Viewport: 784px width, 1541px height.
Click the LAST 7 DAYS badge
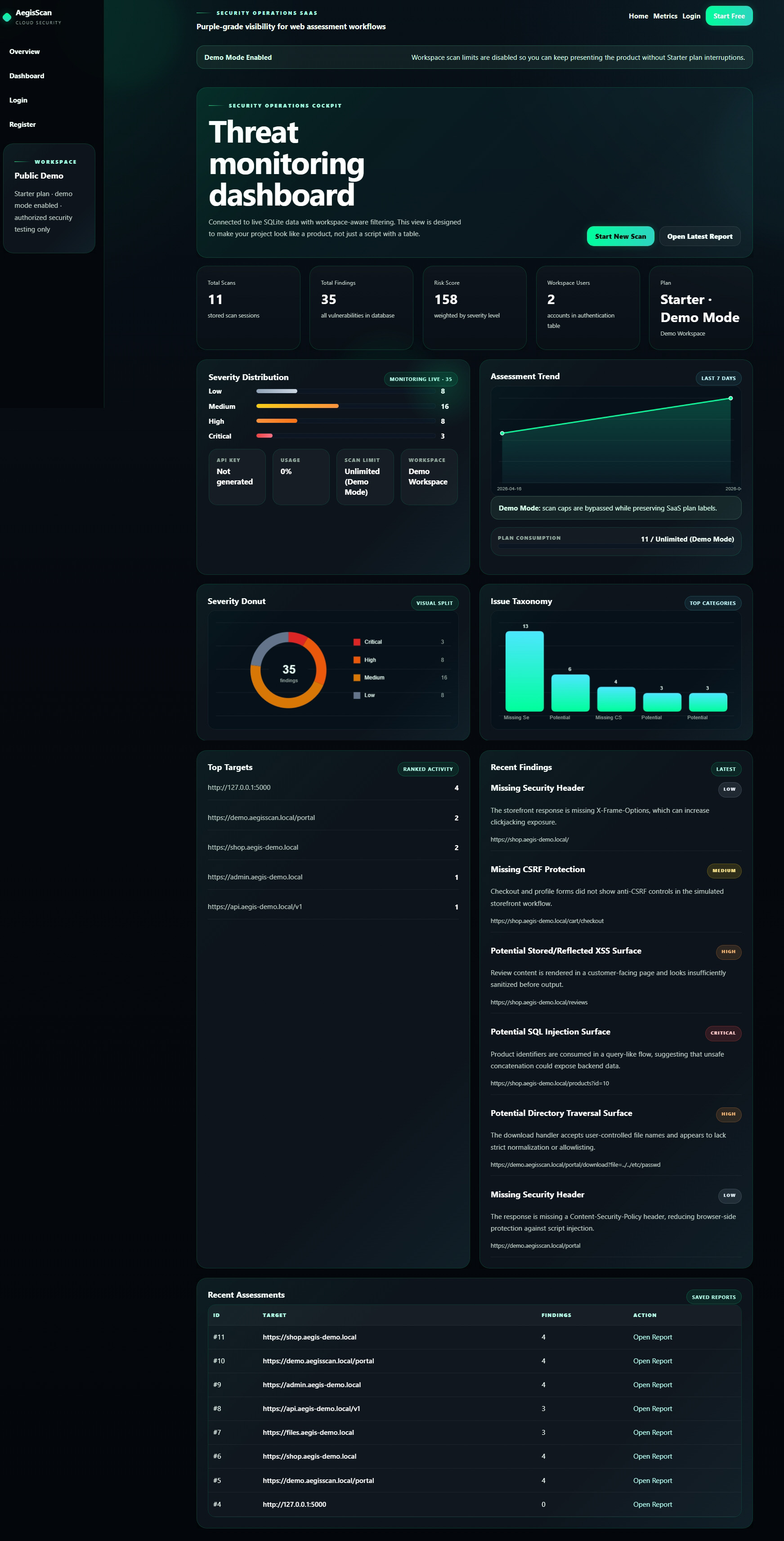tap(718, 378)
